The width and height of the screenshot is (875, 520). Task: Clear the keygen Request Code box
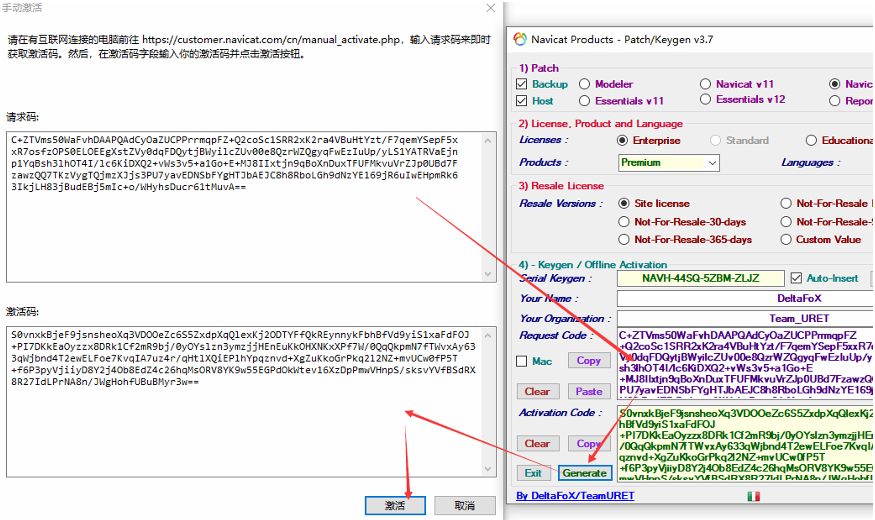pyautogui.click(x=537, y=391)
